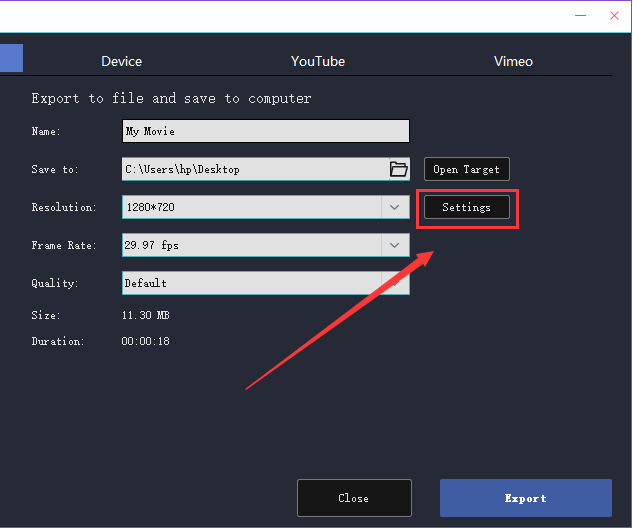Viewport: 633px width, 528px height.
Task: Click the Name field containing My Movie
Action: coord(265,131)
